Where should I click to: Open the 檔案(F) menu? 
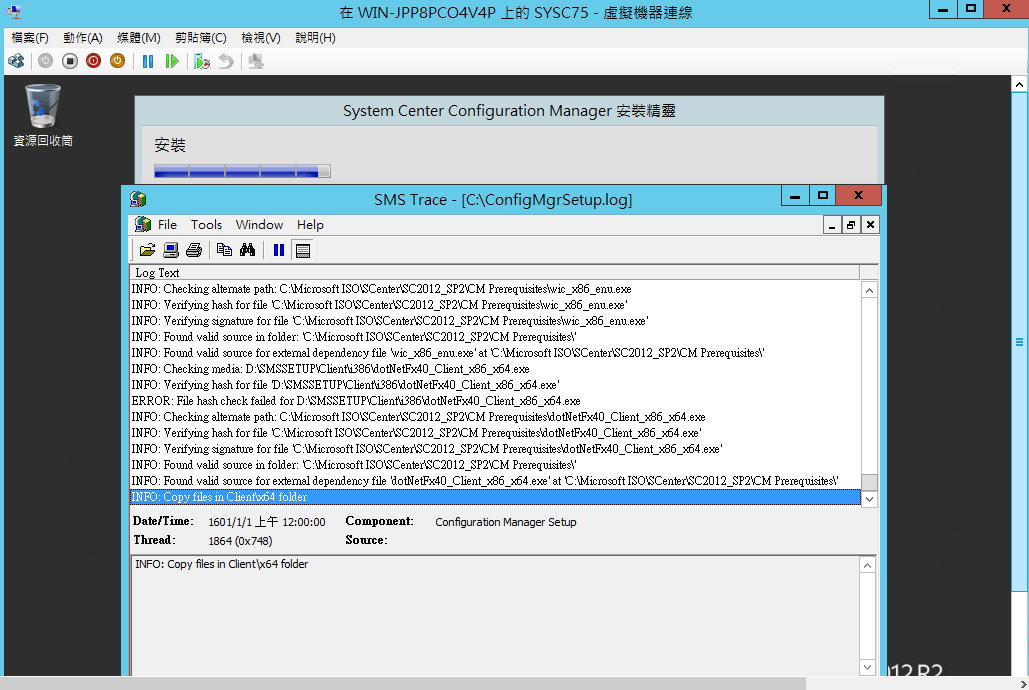[x=30, y=37]
